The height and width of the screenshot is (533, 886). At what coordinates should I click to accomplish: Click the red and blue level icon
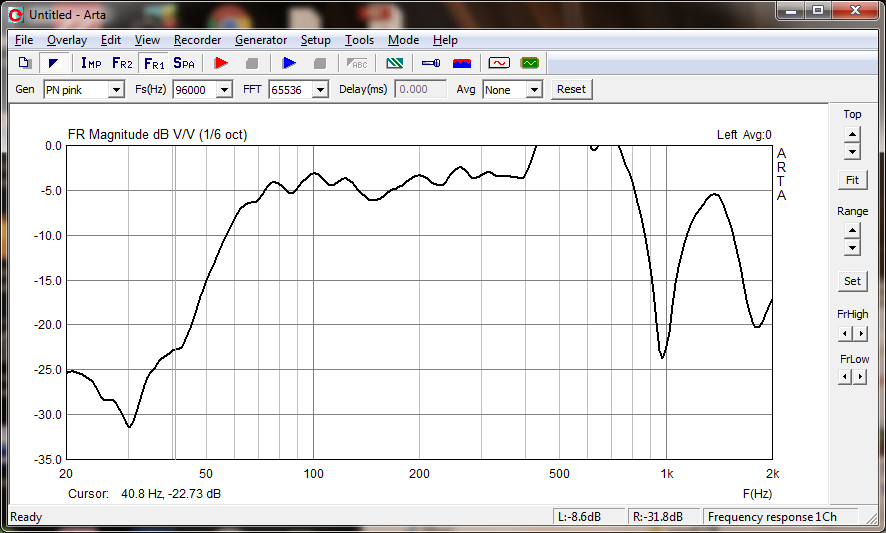462,63
